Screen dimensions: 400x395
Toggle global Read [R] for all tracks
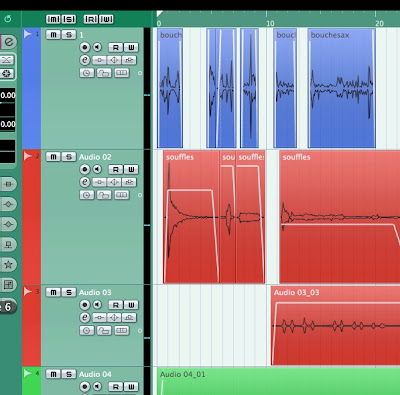(x=91, y=19)
